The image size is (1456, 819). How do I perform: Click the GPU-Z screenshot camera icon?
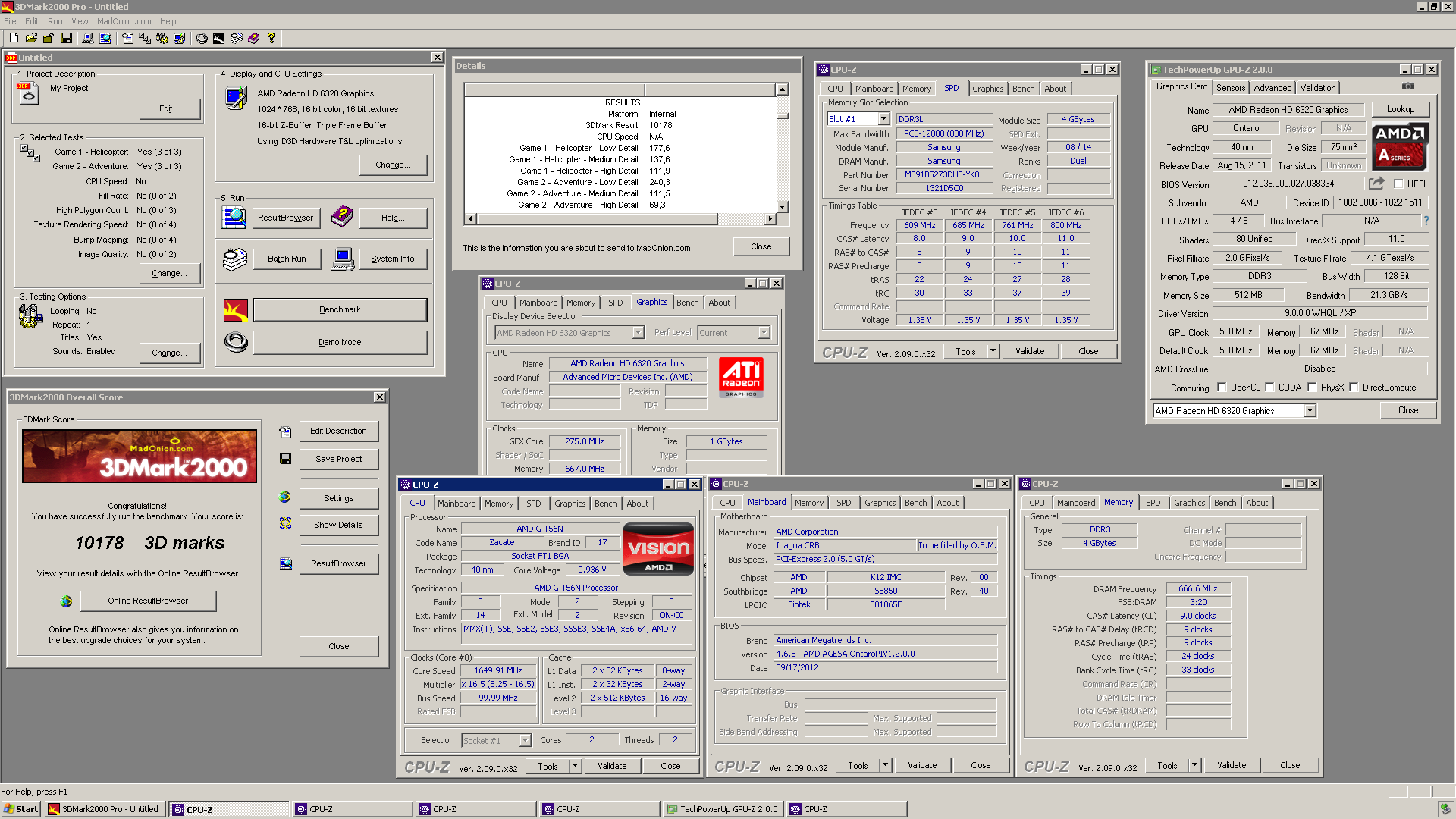click(x=1407, y=86)
